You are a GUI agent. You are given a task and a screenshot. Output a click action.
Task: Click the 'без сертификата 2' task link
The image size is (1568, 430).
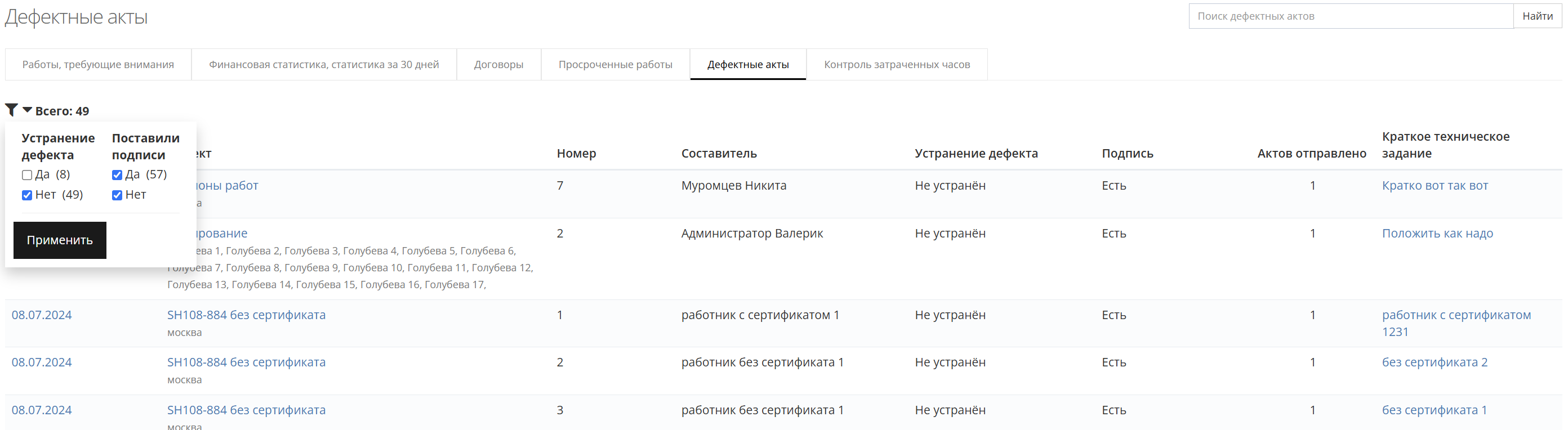coord(1434,362)
